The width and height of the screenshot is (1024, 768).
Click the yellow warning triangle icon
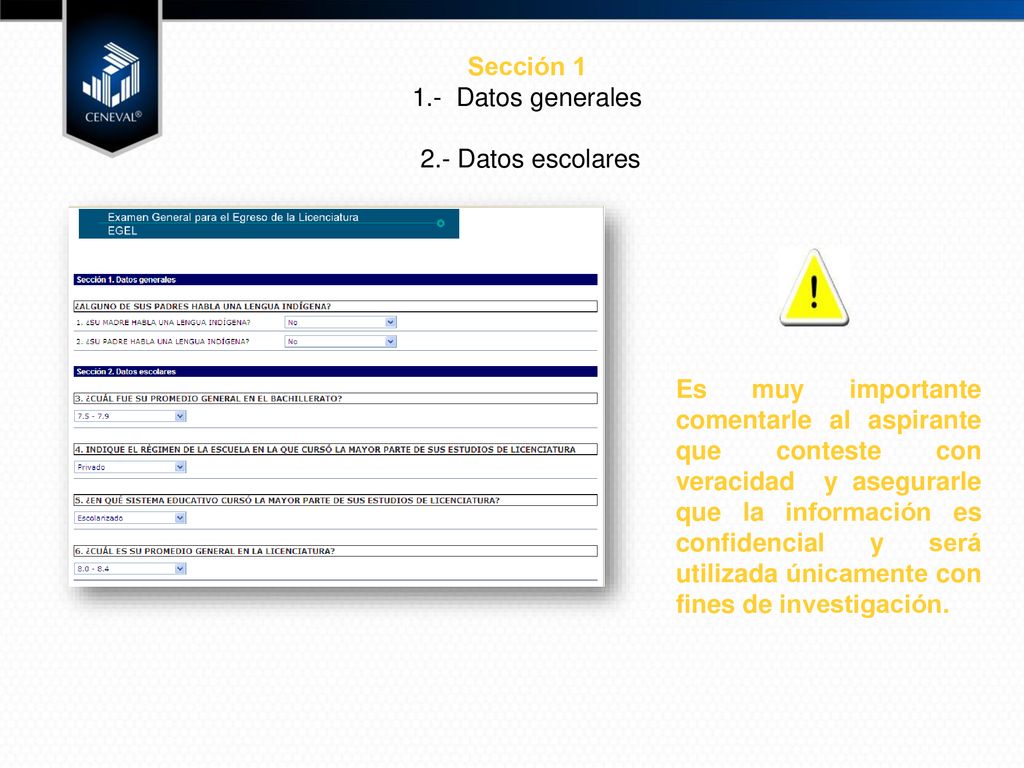coord(814,288)
